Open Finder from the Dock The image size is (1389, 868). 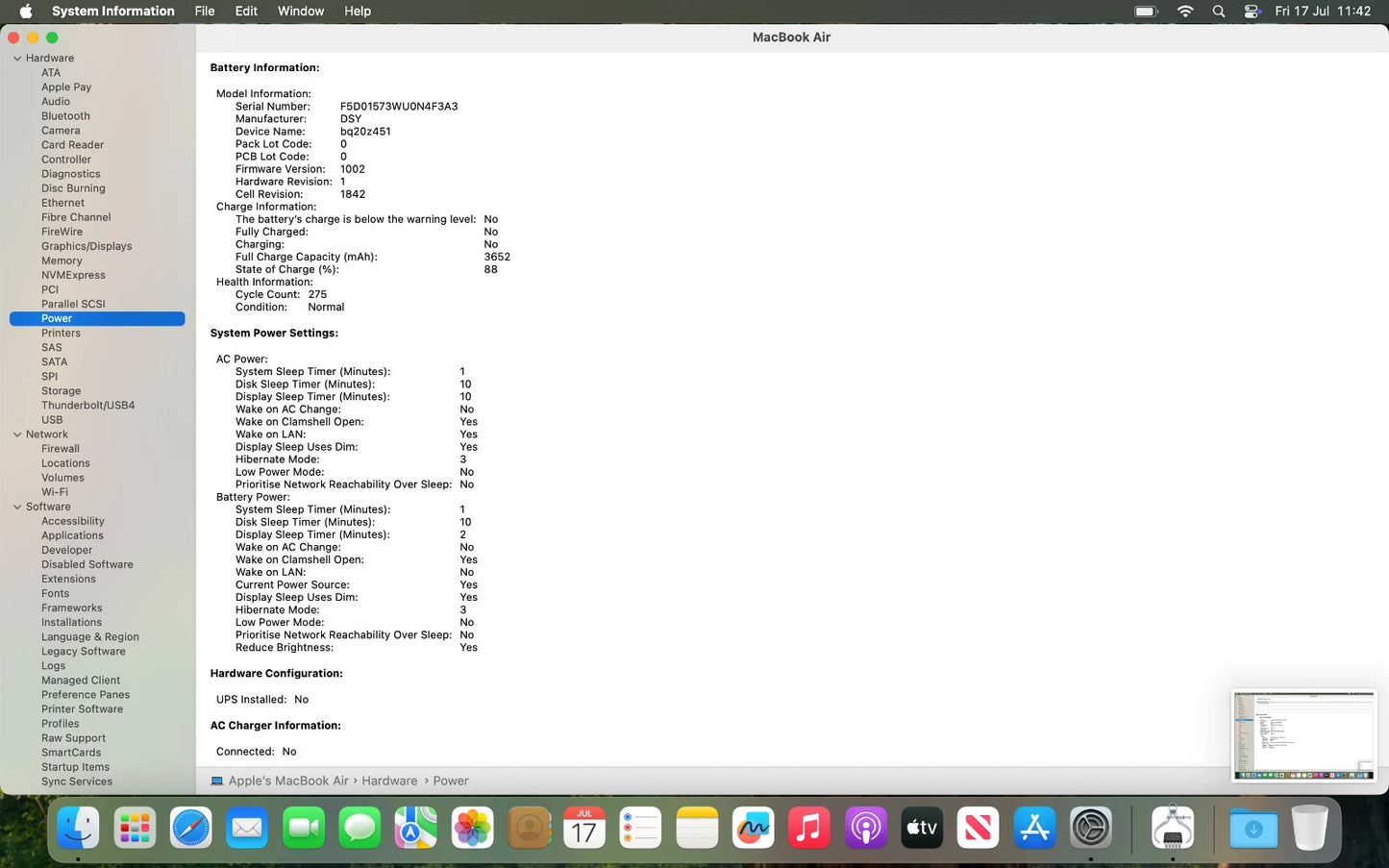(x=78, y=827)
